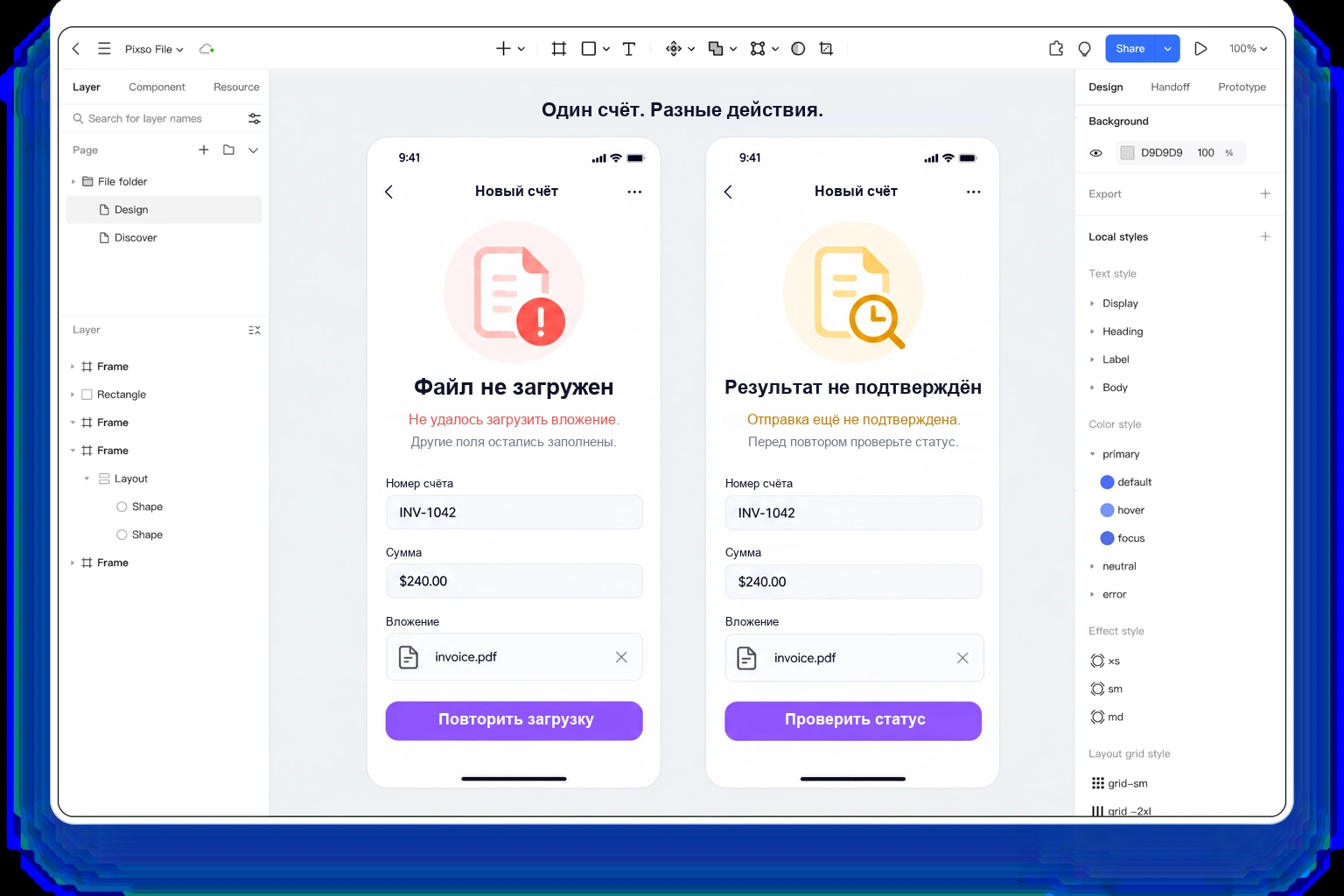Expand the neutral color style group
The width and height of the screenshot is (1344, 896).
point(1092,566)
